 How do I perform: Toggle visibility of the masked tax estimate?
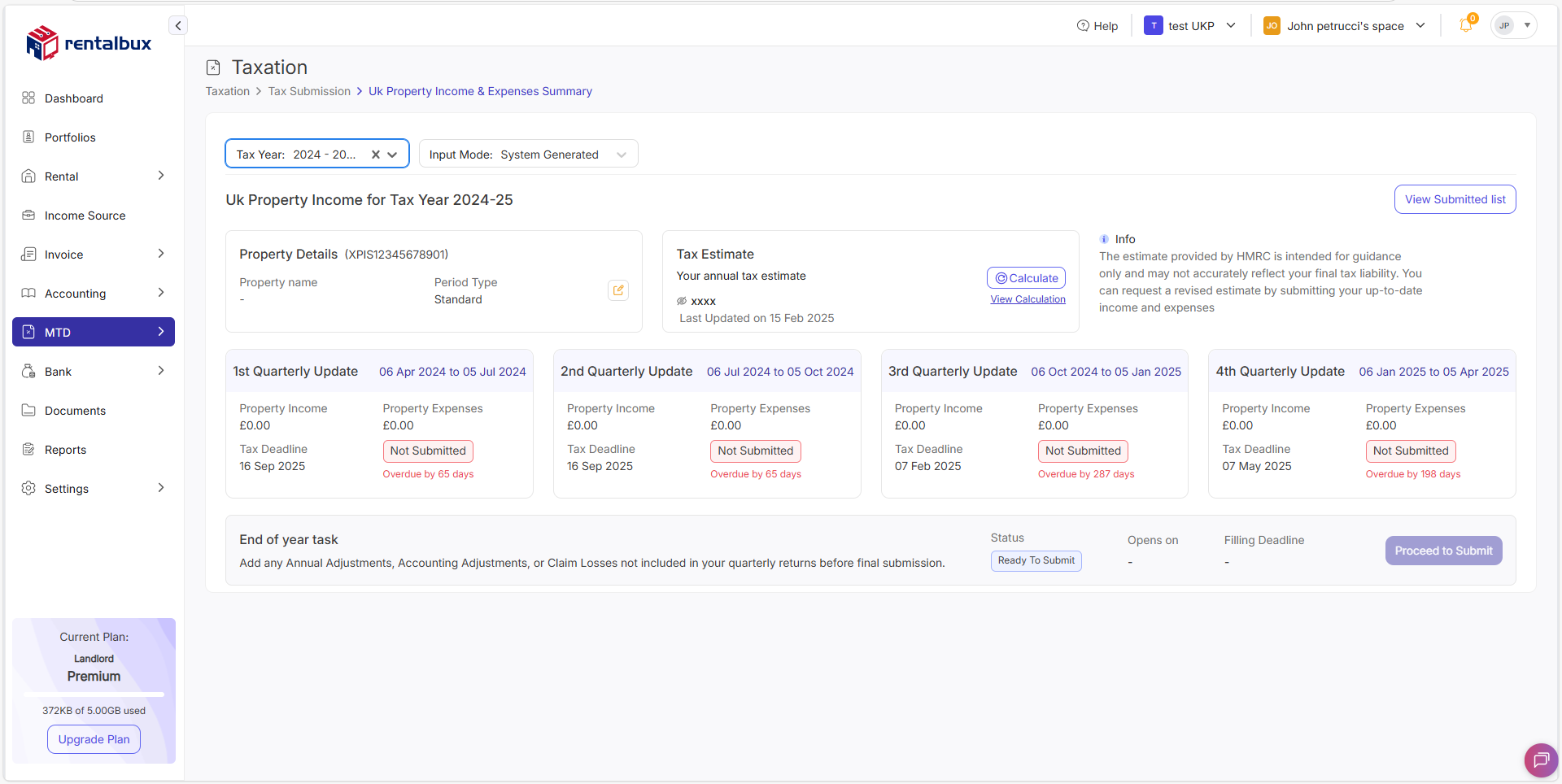[x=681, y=300]
